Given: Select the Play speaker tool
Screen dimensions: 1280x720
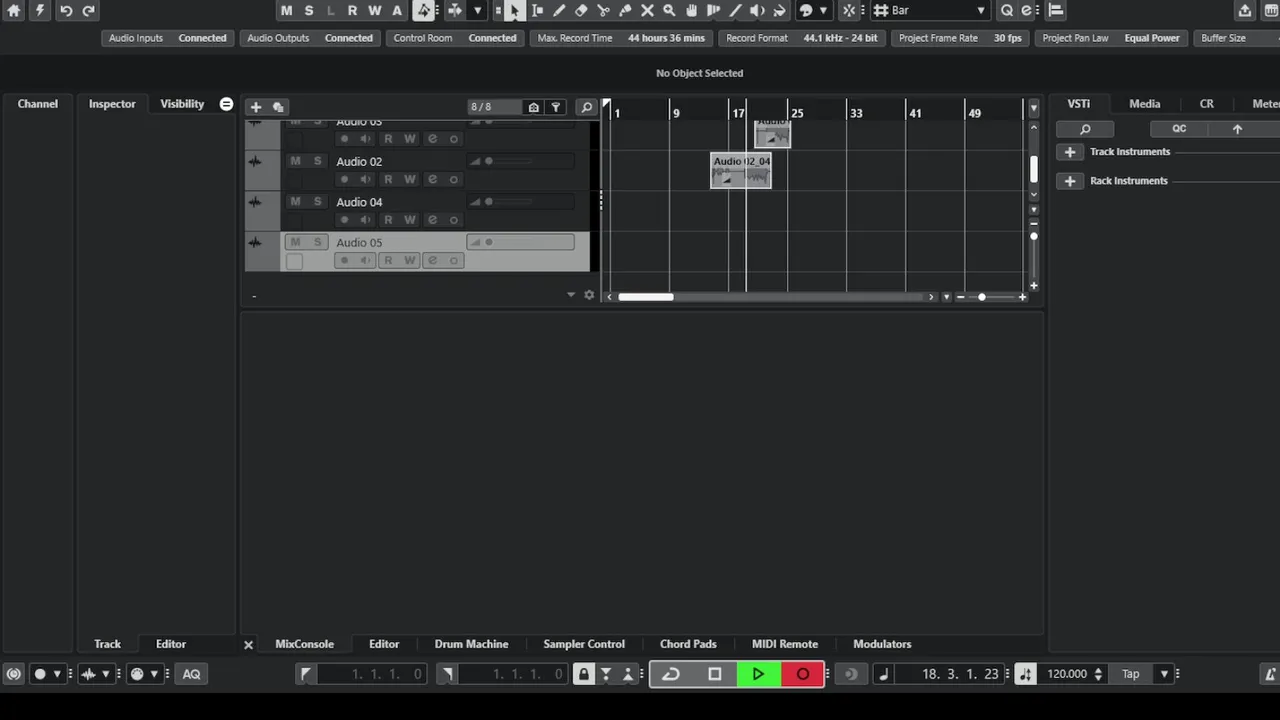Looking at the screenshot, I should coord(757,10).
